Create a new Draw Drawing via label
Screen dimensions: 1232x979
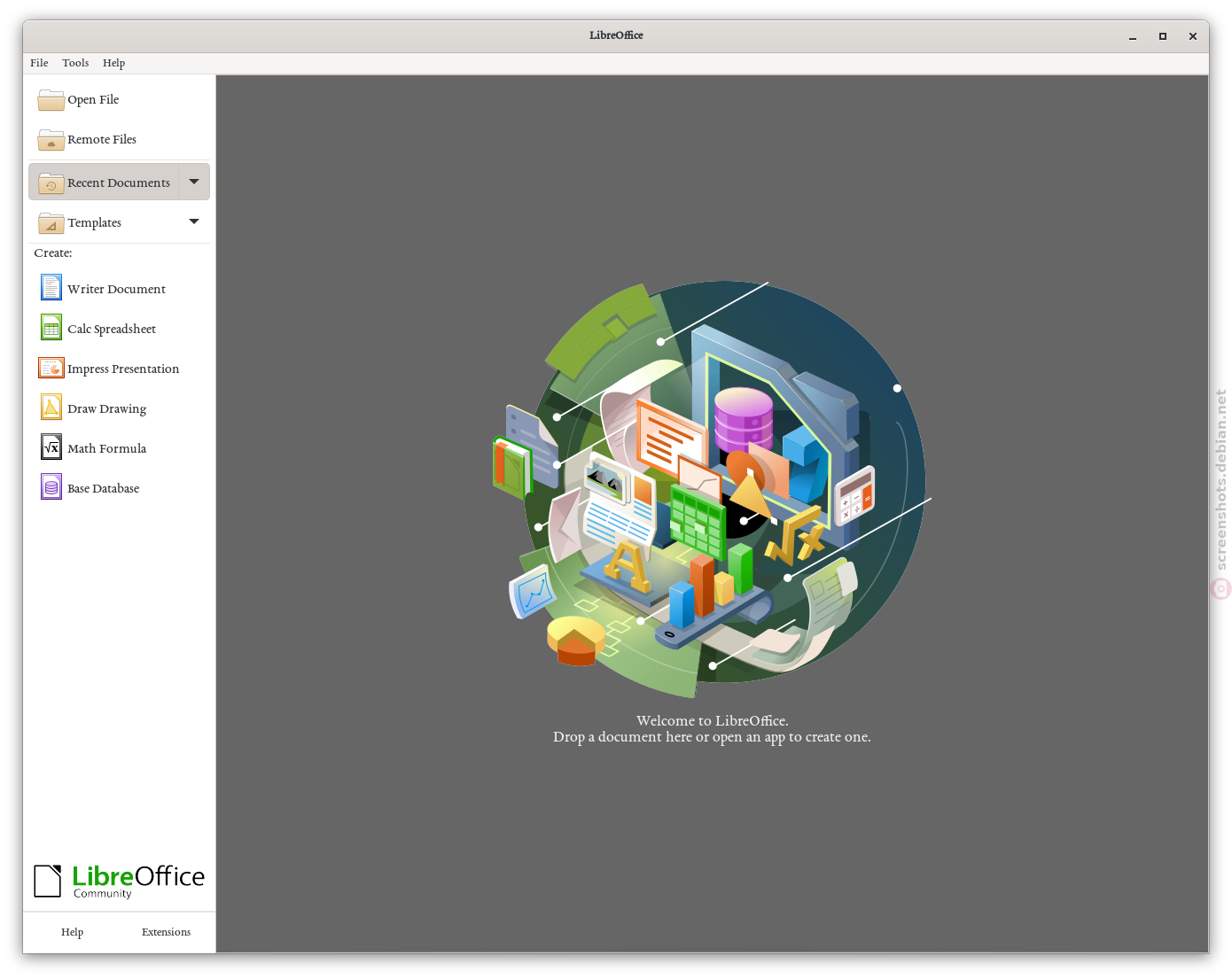pos(106,408)
